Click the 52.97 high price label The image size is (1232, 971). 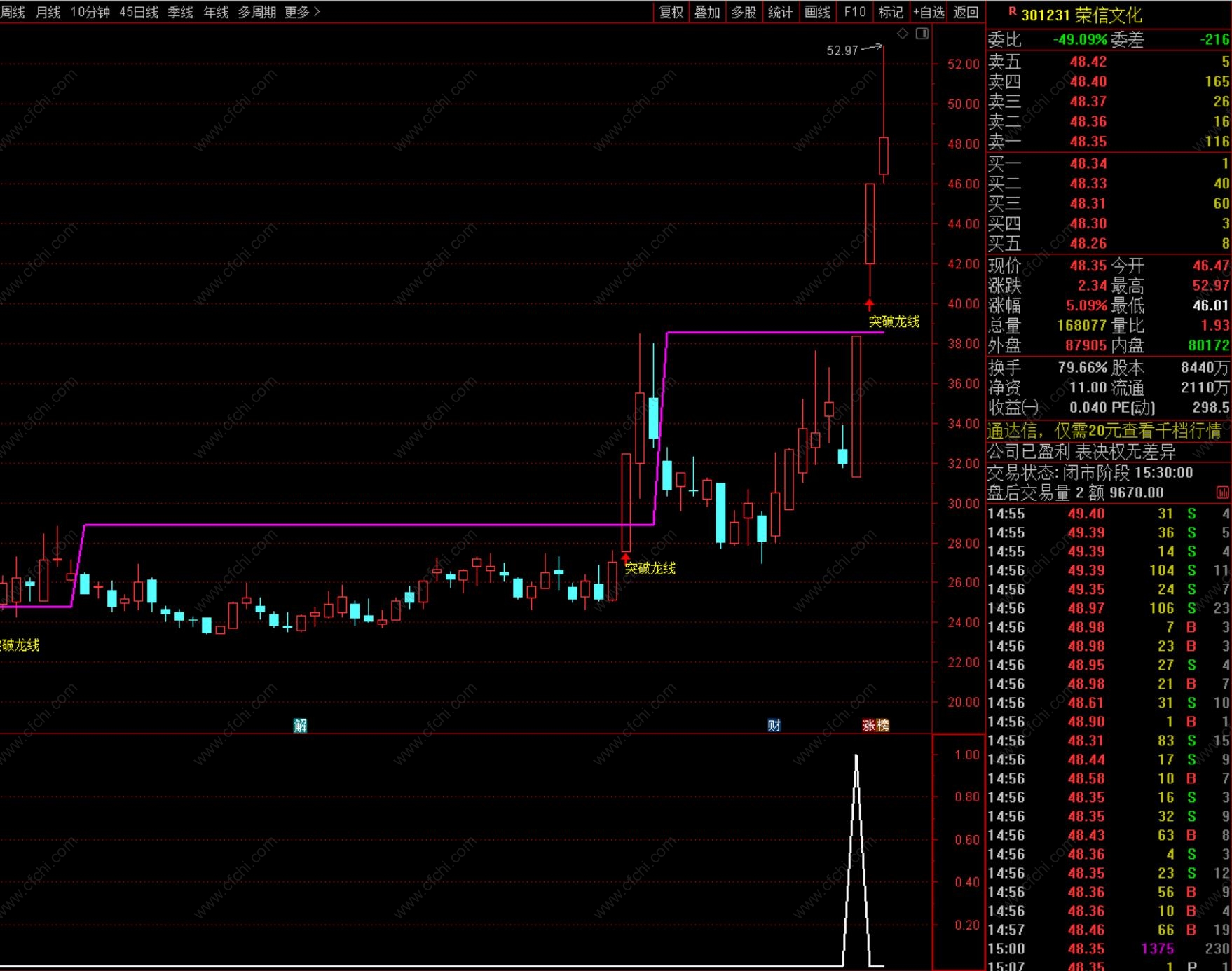click(842, 50)
